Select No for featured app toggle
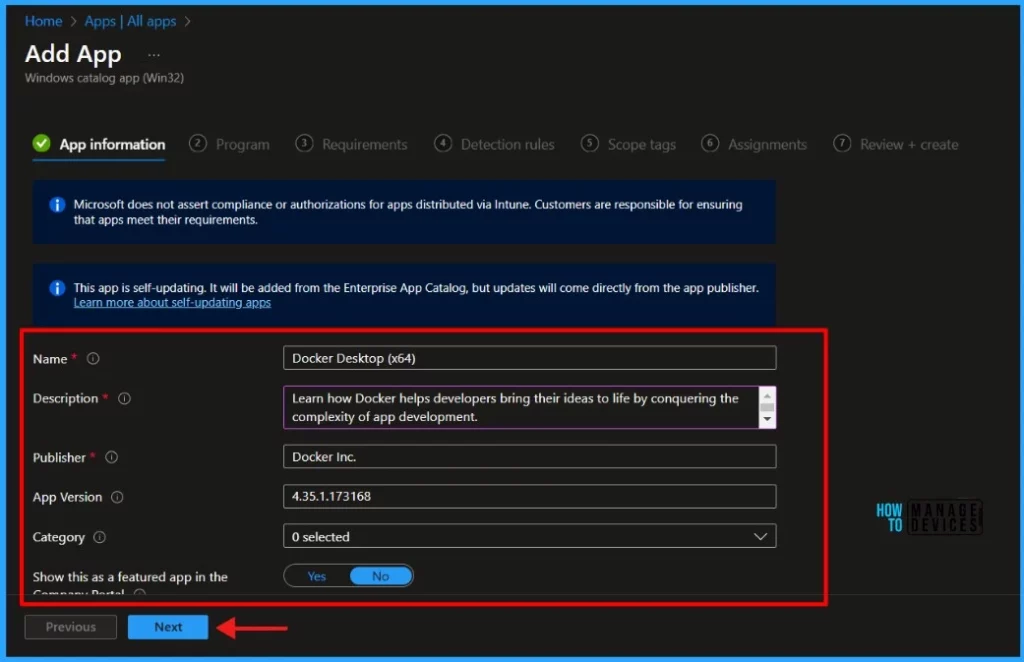 coord(381,576)
